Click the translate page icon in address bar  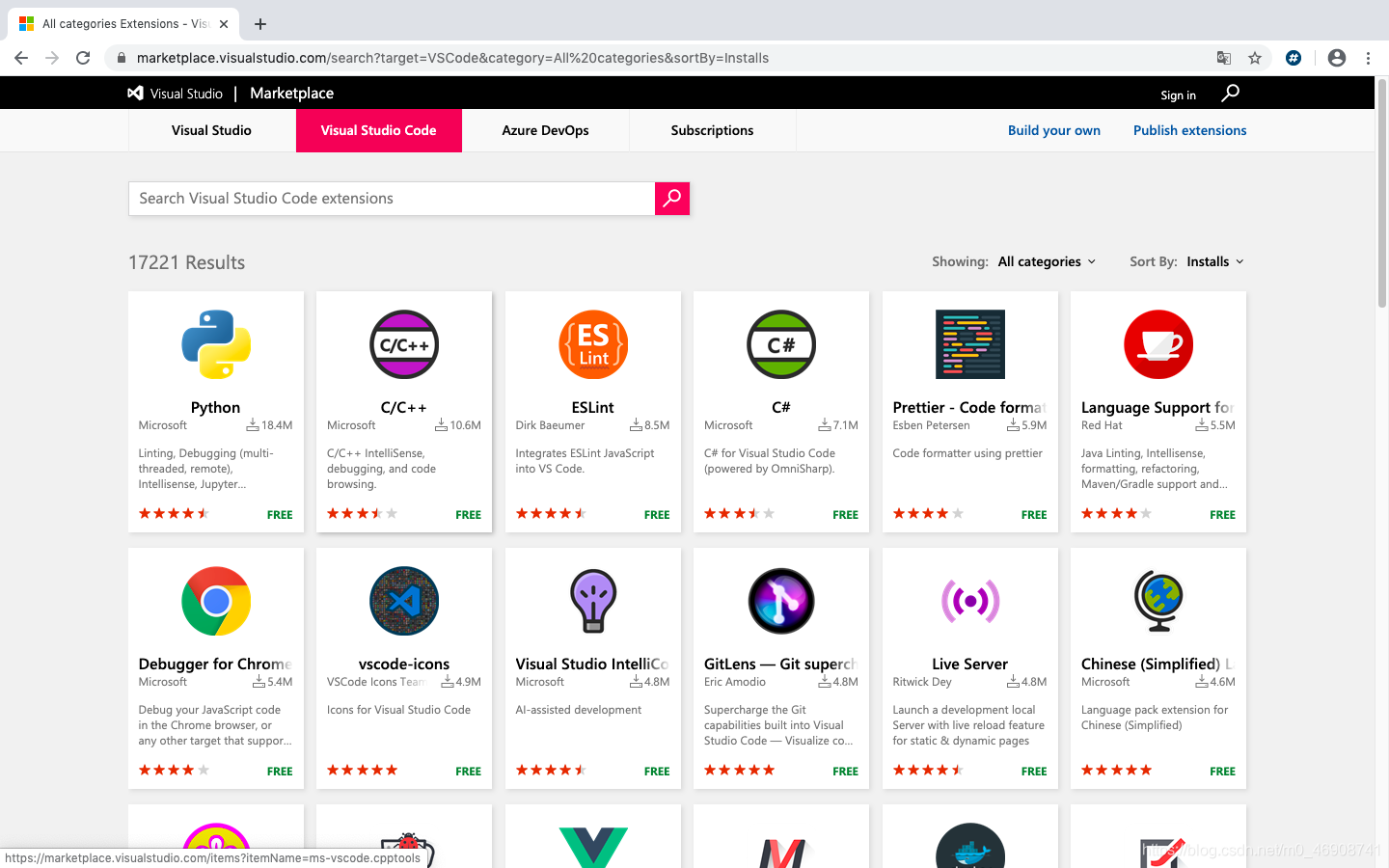click(1224, 58)
